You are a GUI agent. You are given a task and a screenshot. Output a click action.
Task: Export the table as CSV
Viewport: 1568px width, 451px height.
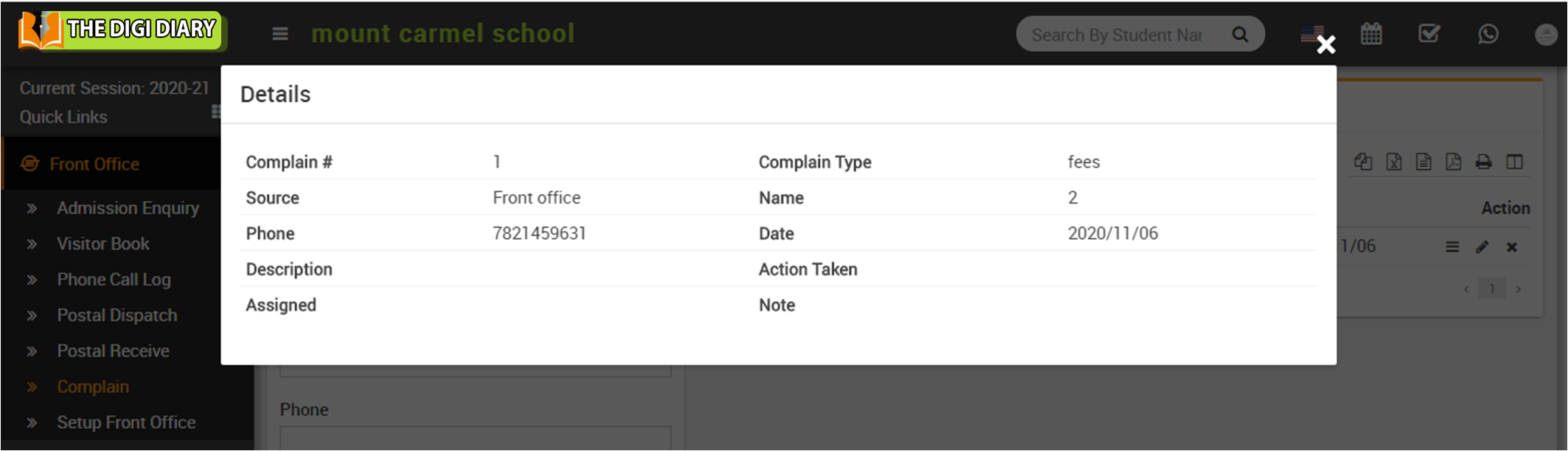coord(1423,162)
